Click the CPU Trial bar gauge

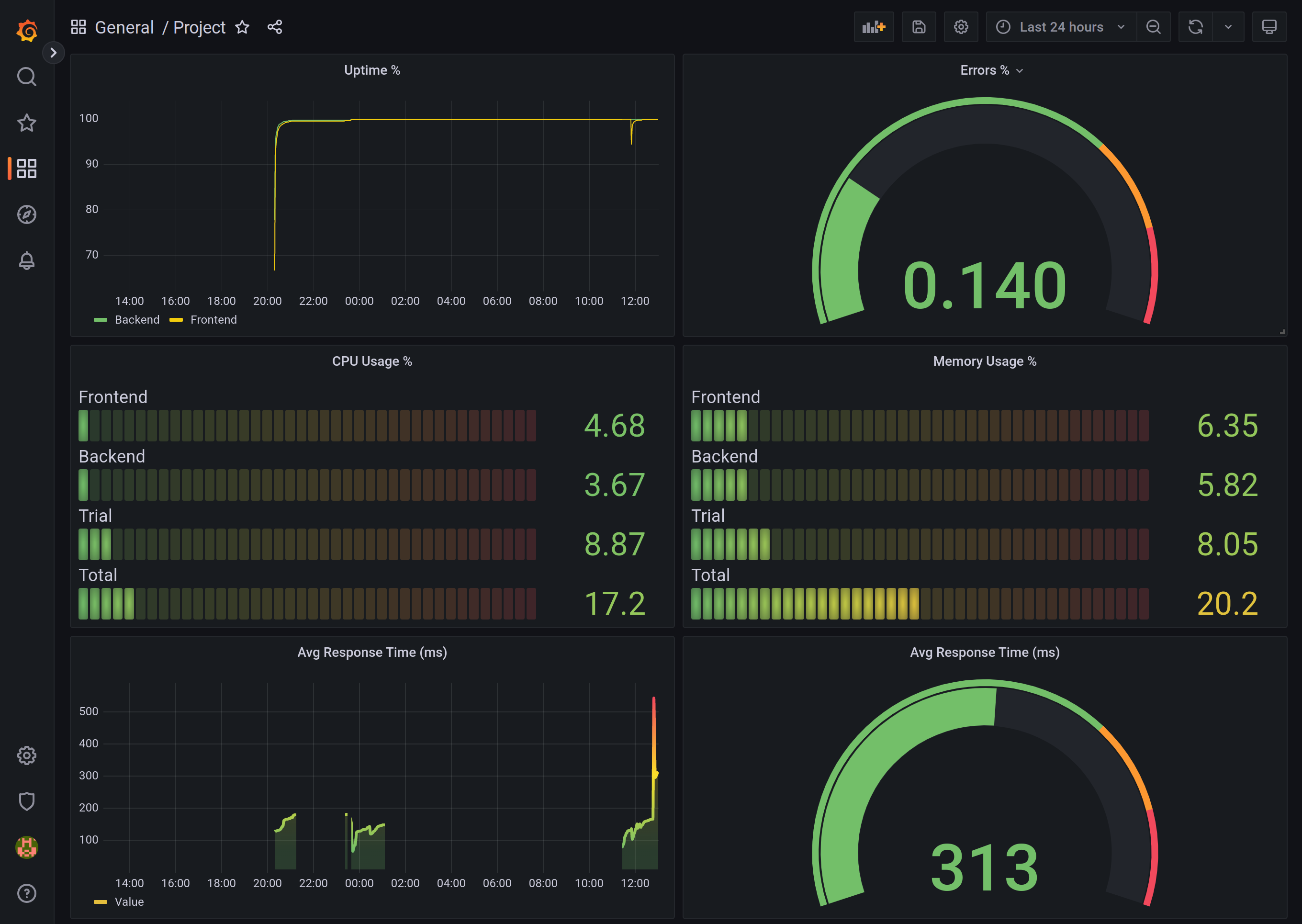[x=307, y=544]
